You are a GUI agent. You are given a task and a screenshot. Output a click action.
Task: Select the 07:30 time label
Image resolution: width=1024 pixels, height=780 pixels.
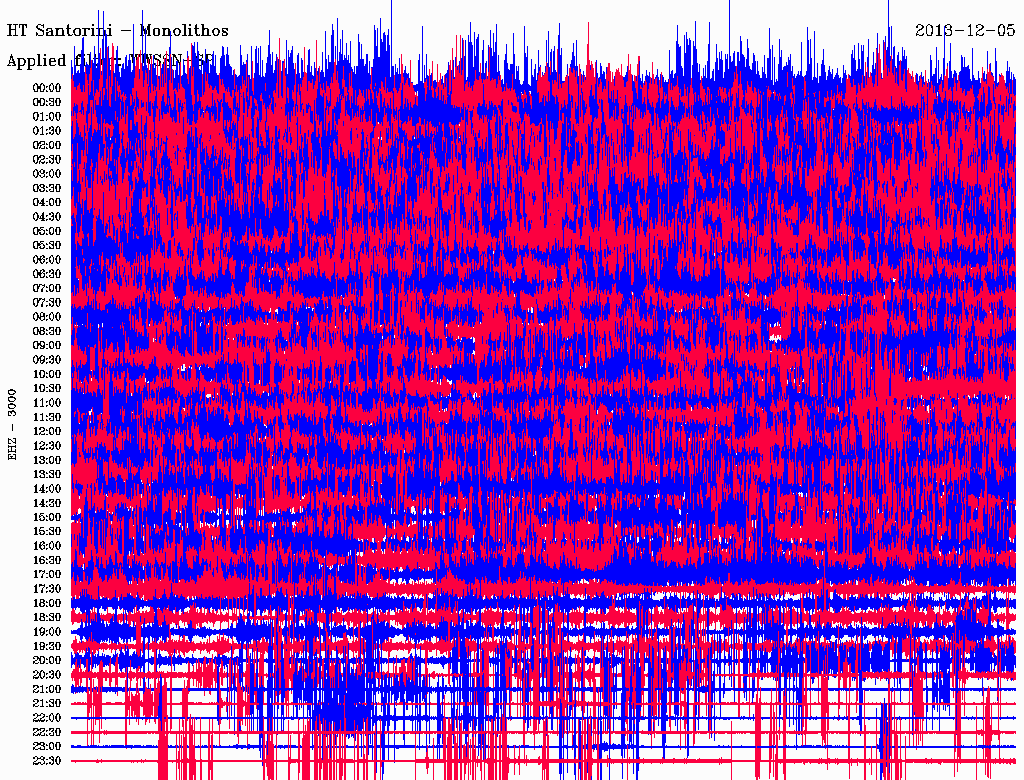47,303
